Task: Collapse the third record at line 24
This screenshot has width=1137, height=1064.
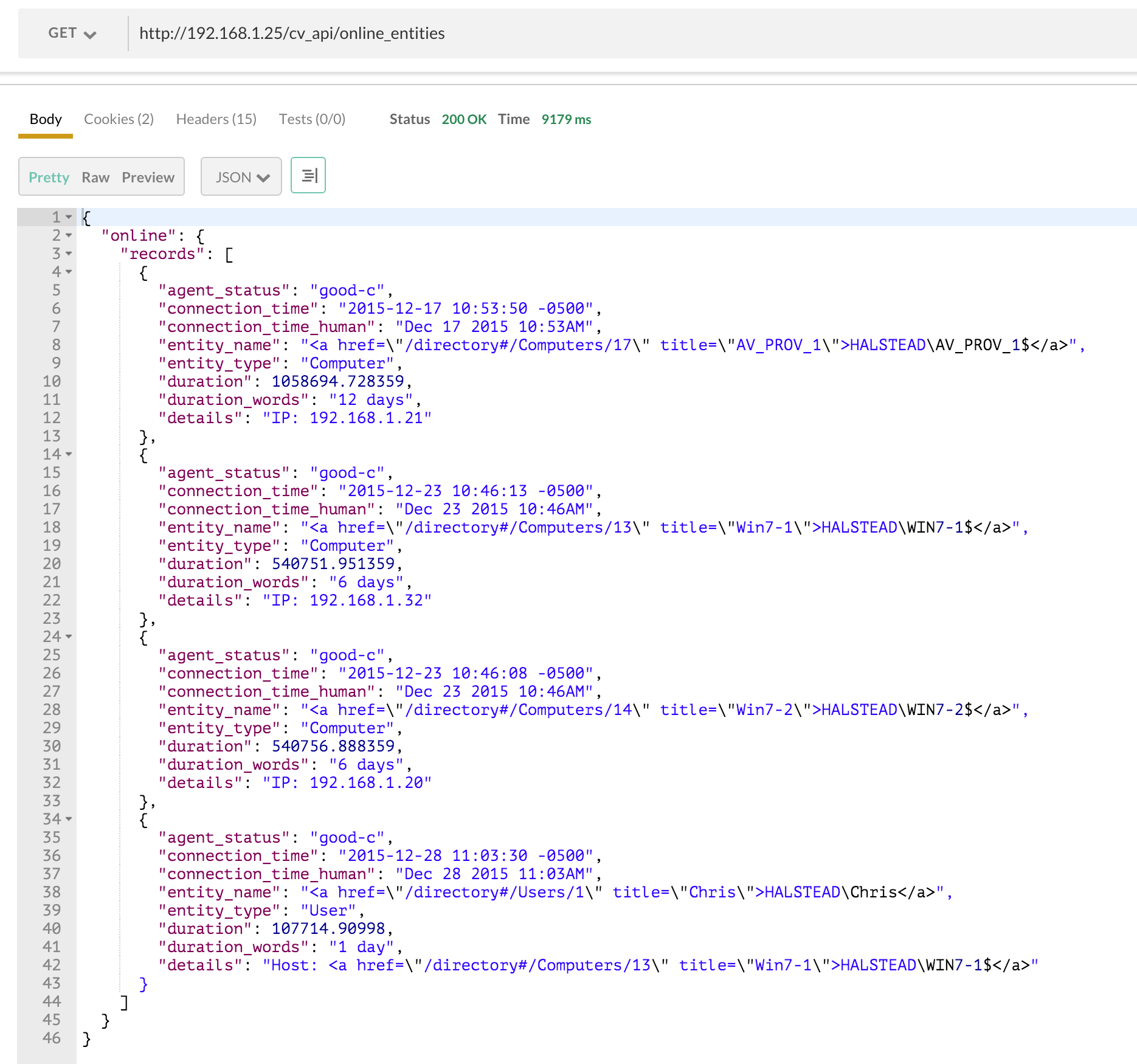Action: click(x=69, y=637)
